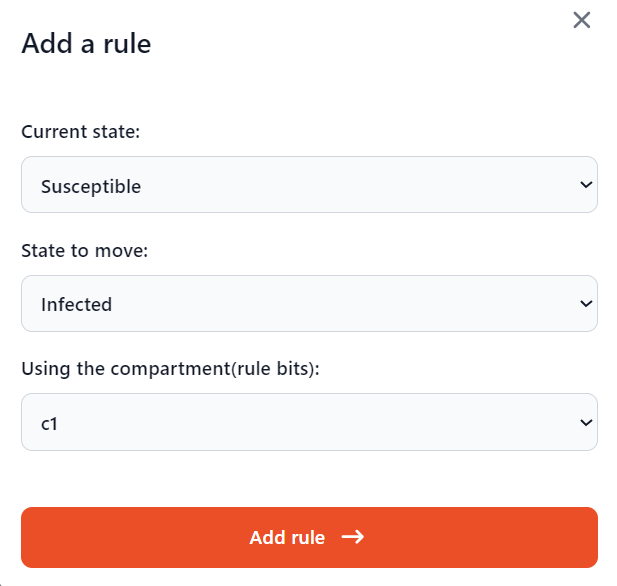Open the compartment rule bits dropdown
Image resolution: width=617 pixels, height=586 pixels.
tap(309, 422)
